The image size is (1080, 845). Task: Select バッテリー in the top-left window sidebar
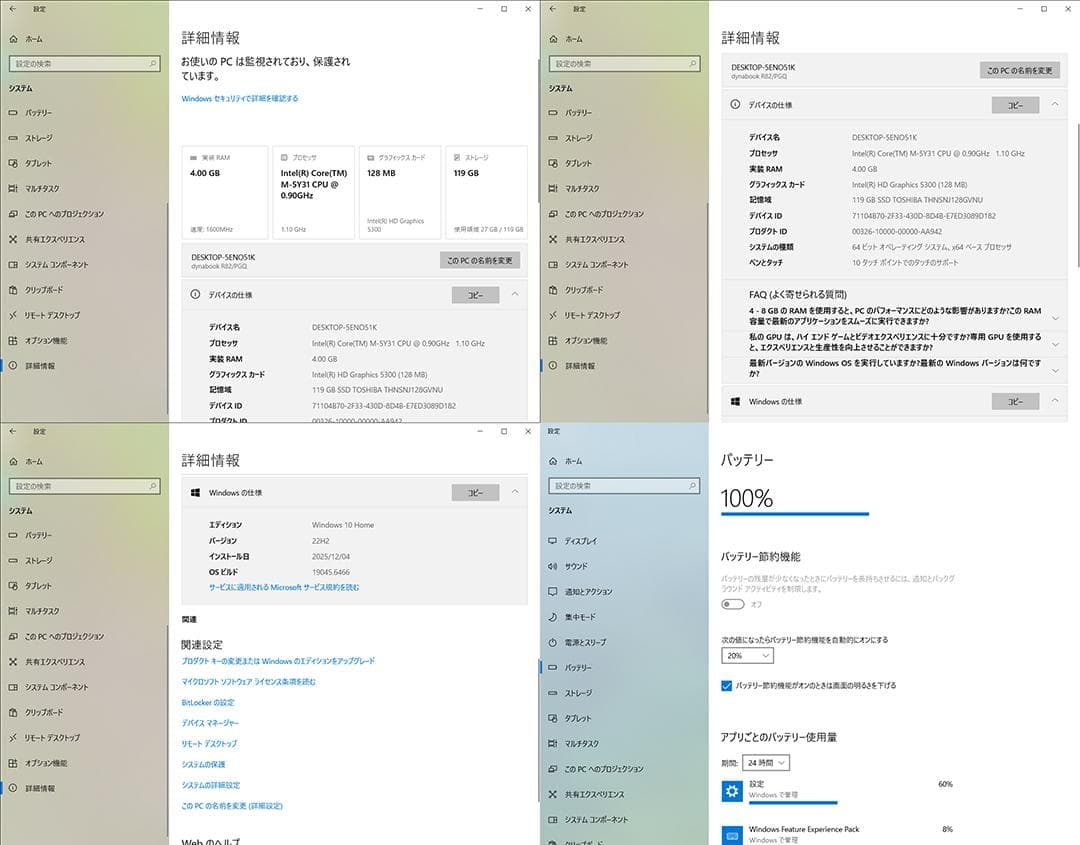(x=30, y=113)
